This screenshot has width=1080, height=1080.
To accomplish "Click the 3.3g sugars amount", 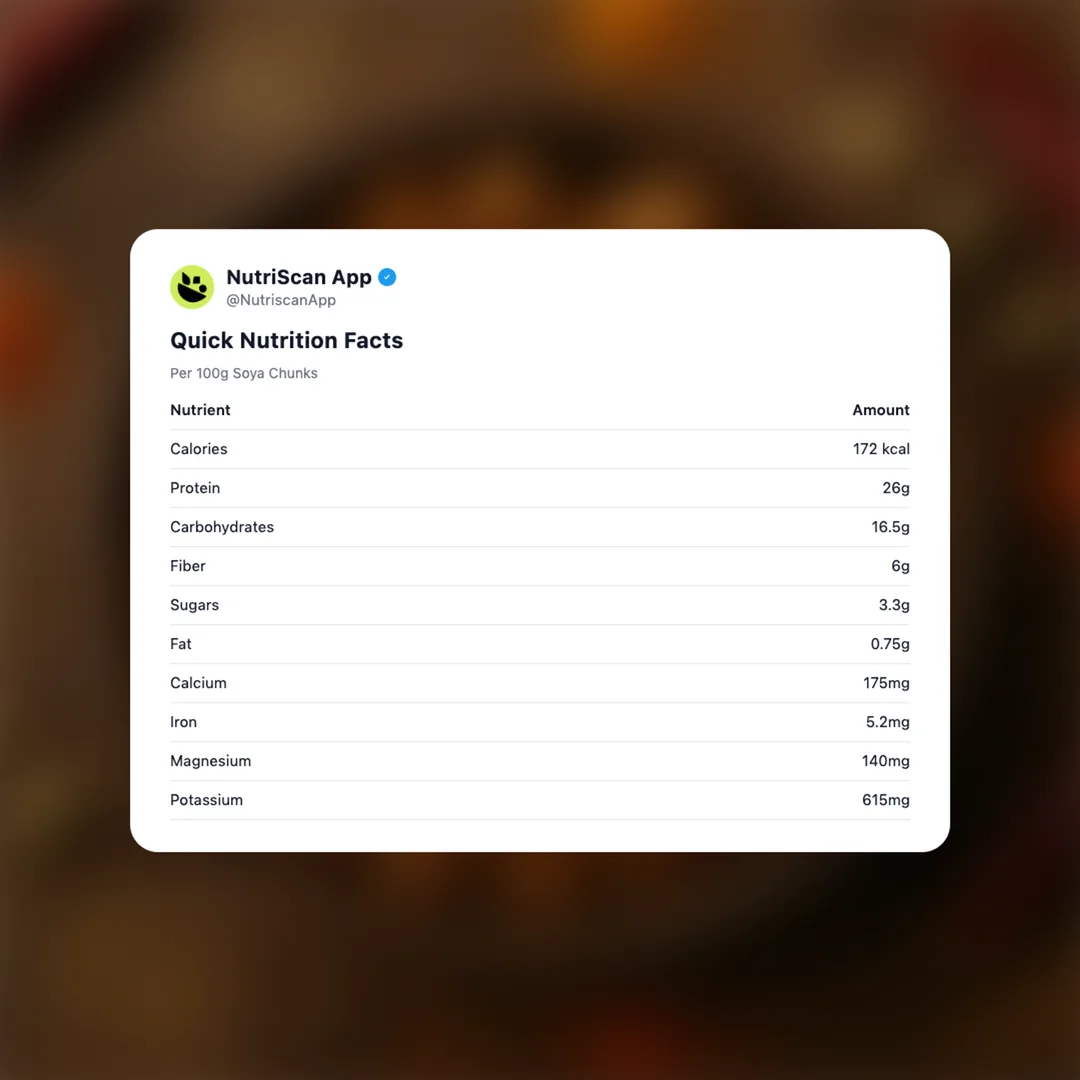I will [x=894, y=605].
